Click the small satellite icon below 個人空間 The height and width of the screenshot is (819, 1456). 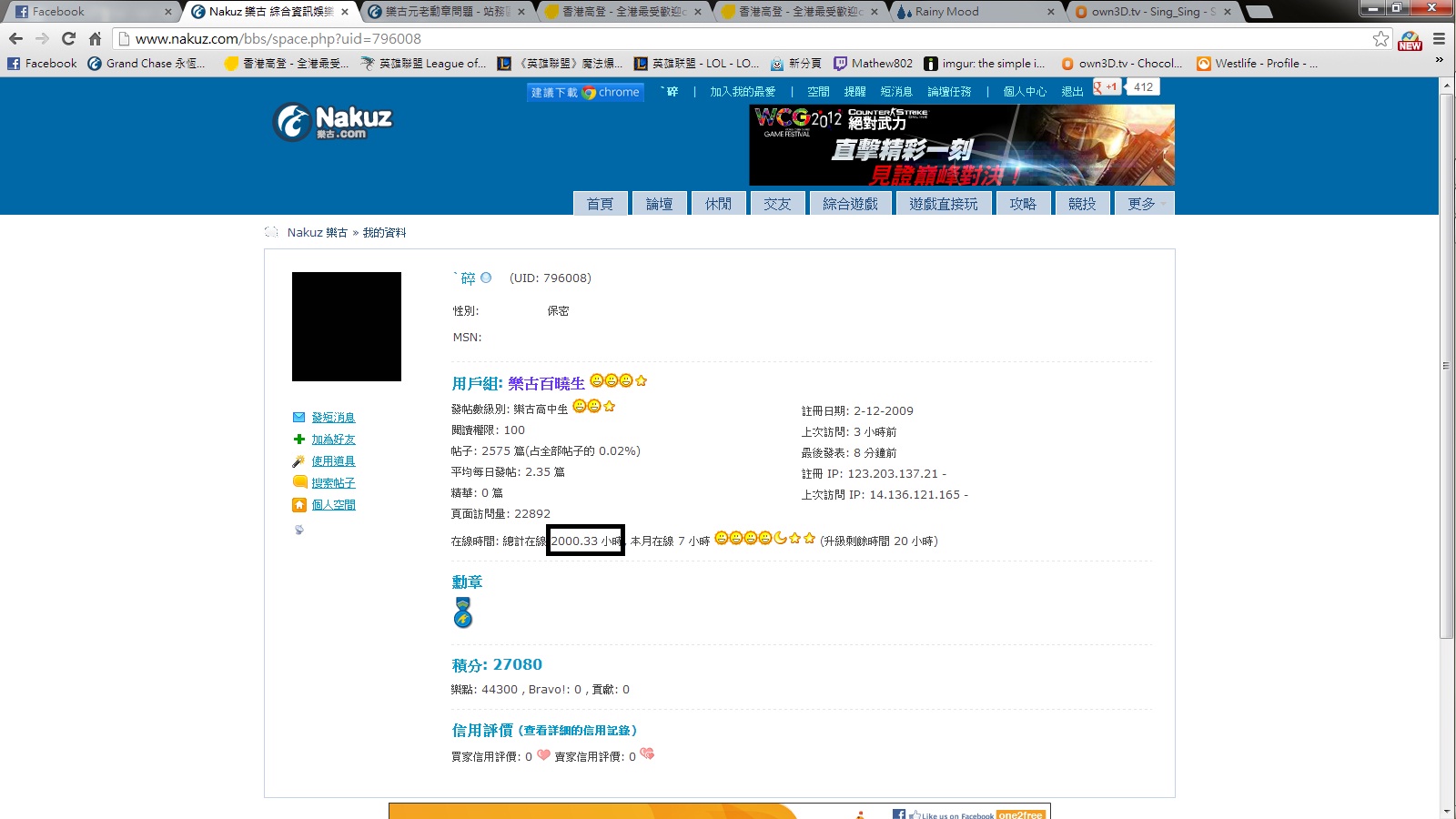point(298,530)
